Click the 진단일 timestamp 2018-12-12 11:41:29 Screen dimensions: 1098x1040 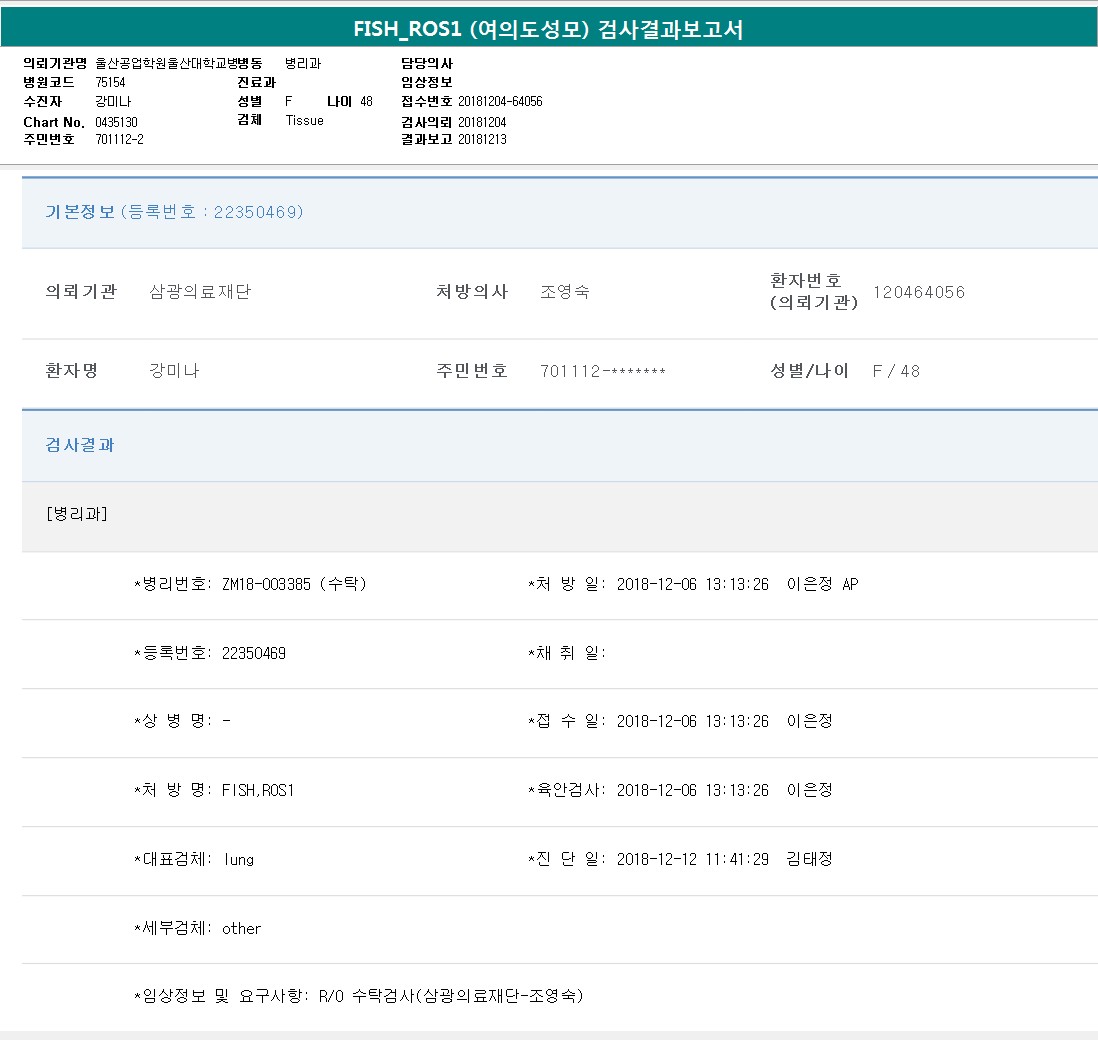click(x=692, y=859)
